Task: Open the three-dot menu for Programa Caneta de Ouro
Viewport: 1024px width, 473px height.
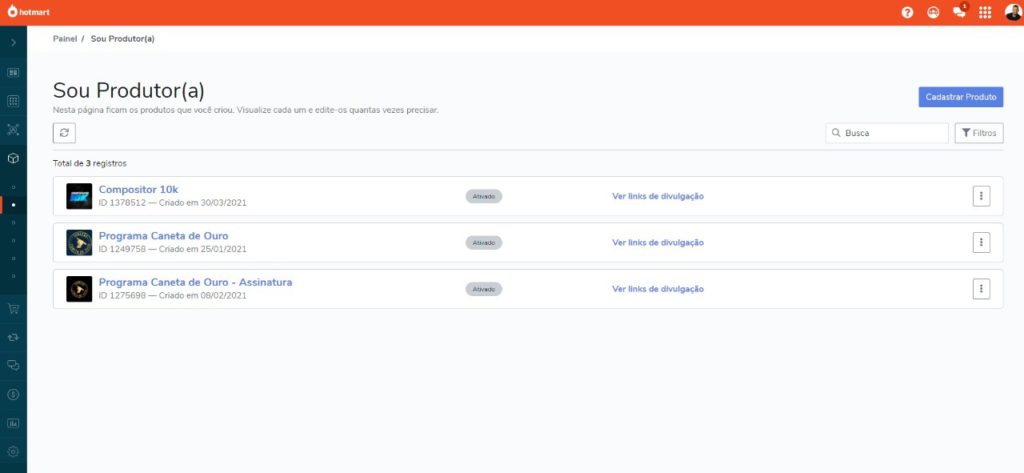Action: tap(981, 242)
